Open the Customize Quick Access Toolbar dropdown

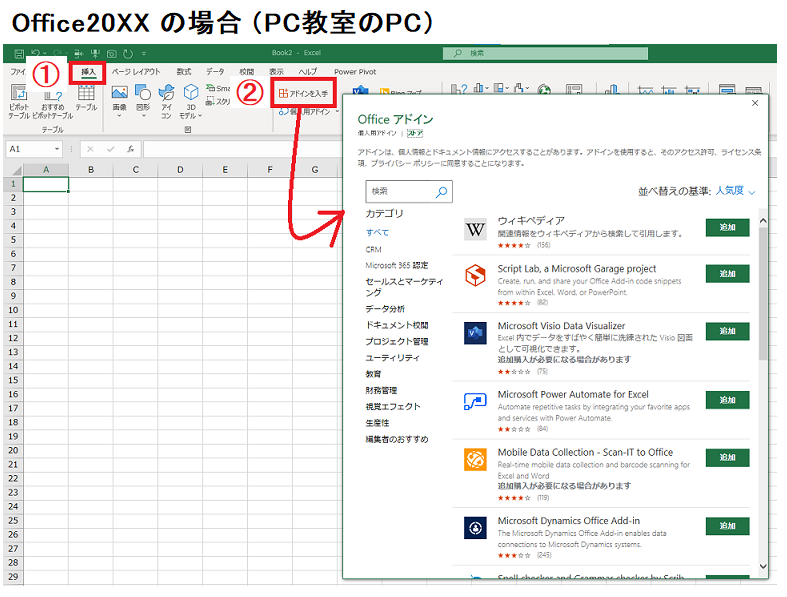coord(144,53)
